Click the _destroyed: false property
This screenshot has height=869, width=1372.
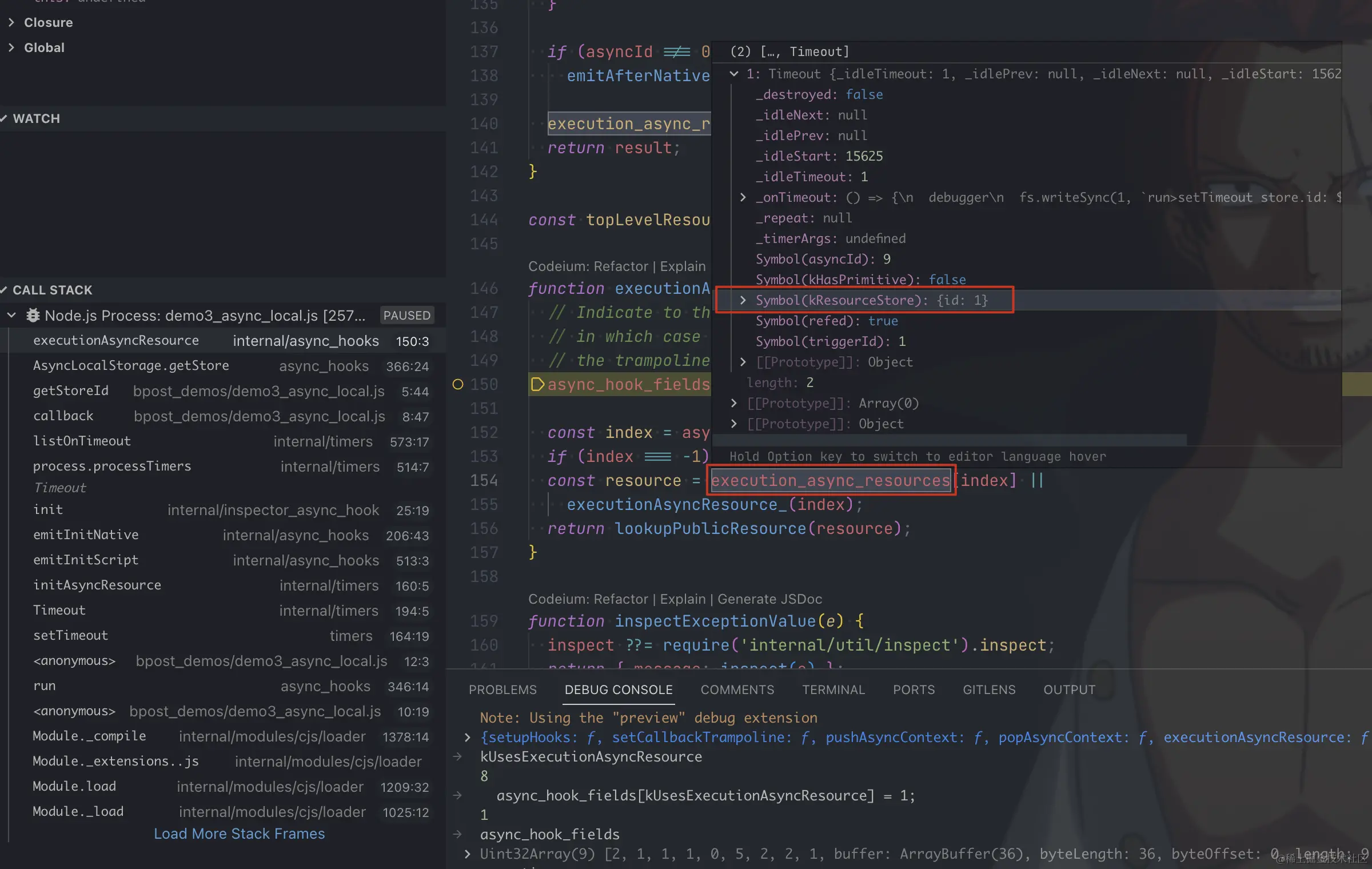point(819,94)
